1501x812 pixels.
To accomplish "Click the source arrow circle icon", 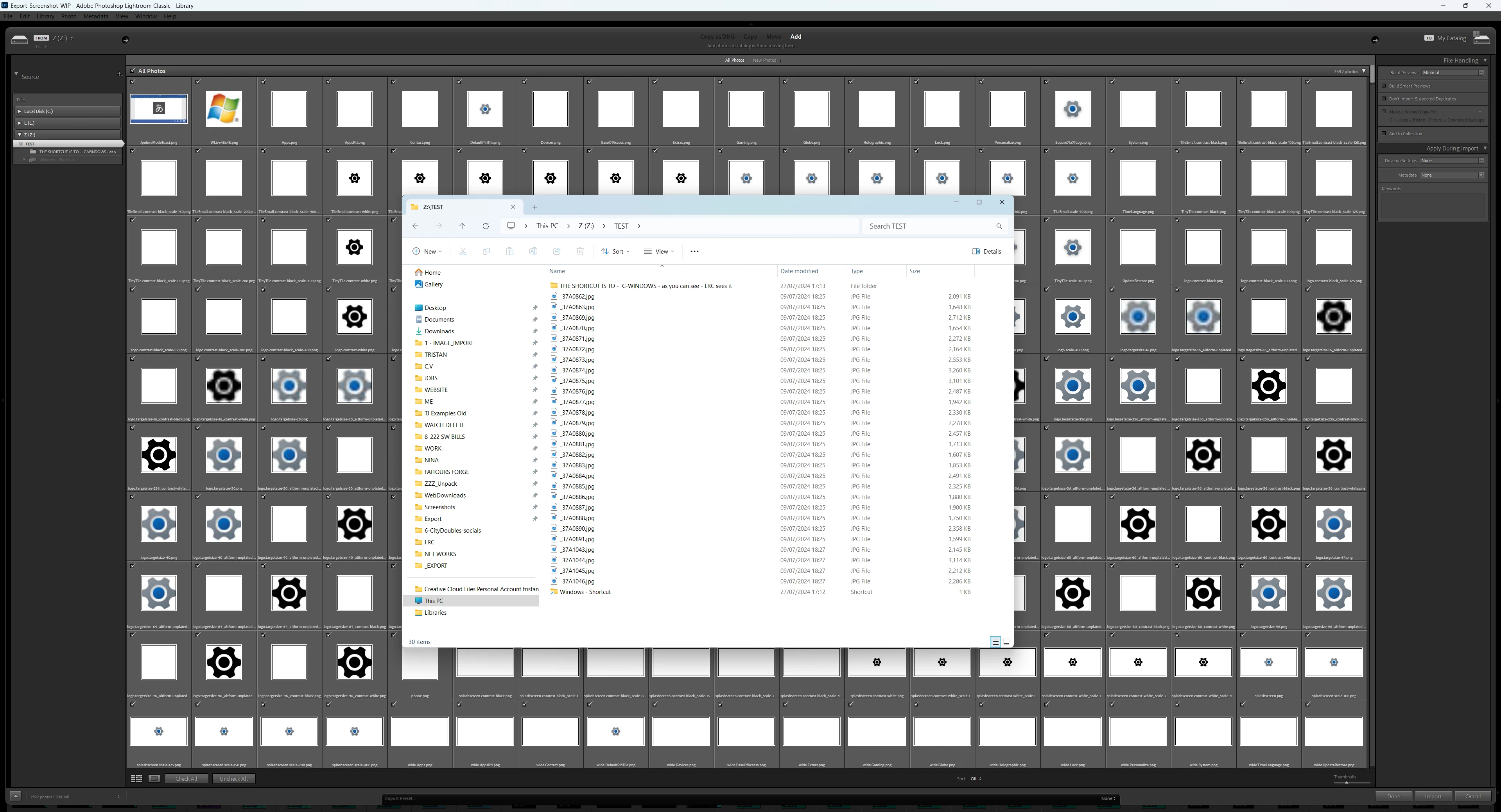I will (x=125, y=39).
